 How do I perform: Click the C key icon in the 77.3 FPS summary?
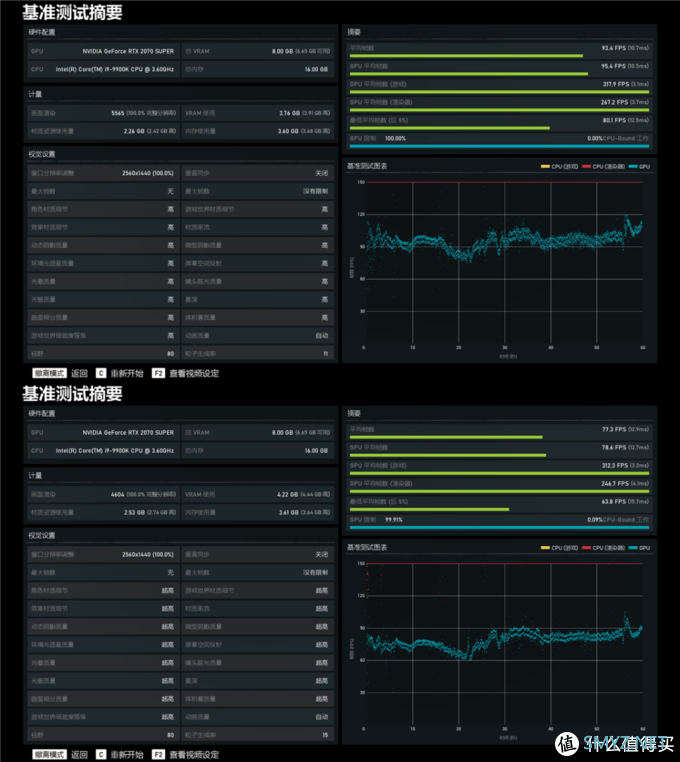pos(101,754)
